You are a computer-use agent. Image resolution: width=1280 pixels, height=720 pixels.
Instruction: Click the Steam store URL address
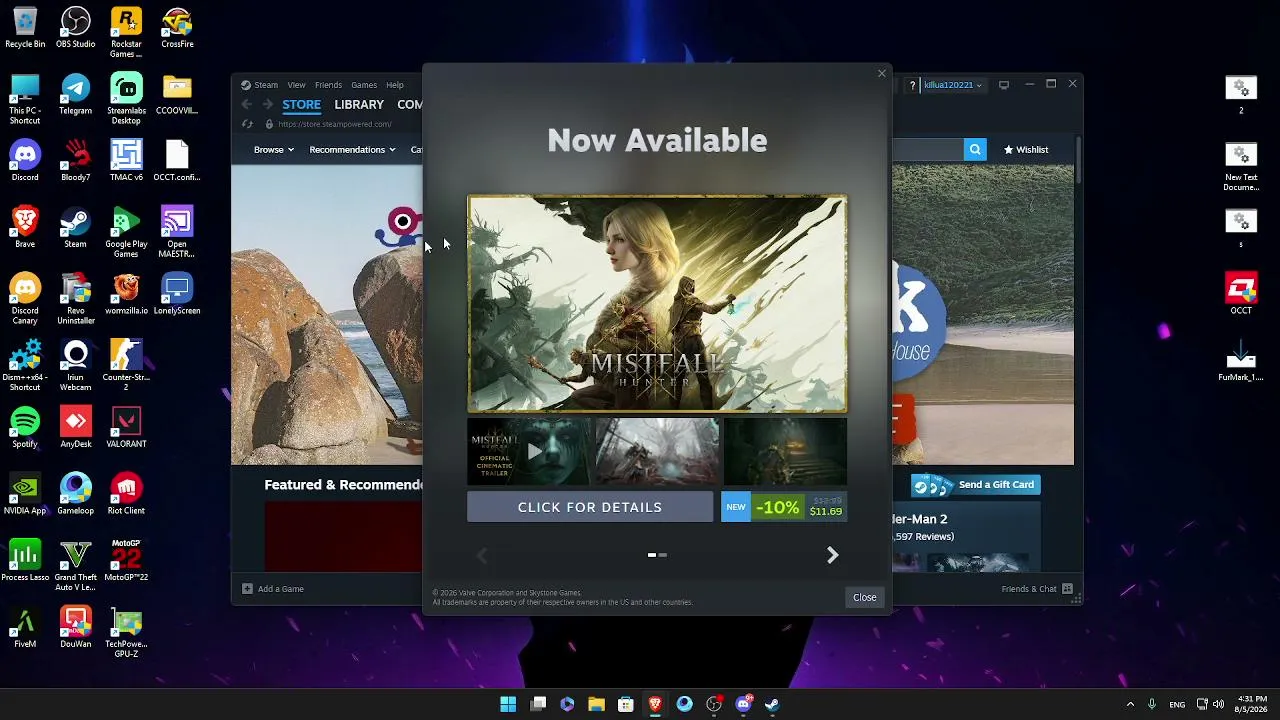(x=335, y=124)
